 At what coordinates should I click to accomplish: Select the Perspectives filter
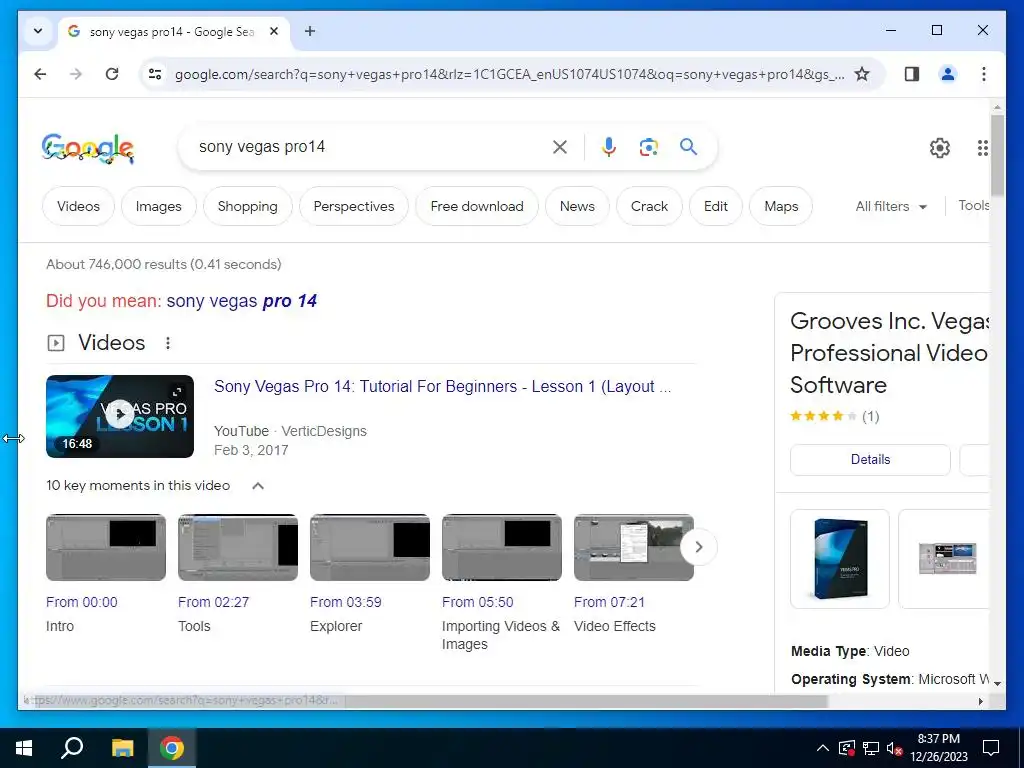point(354,206)
